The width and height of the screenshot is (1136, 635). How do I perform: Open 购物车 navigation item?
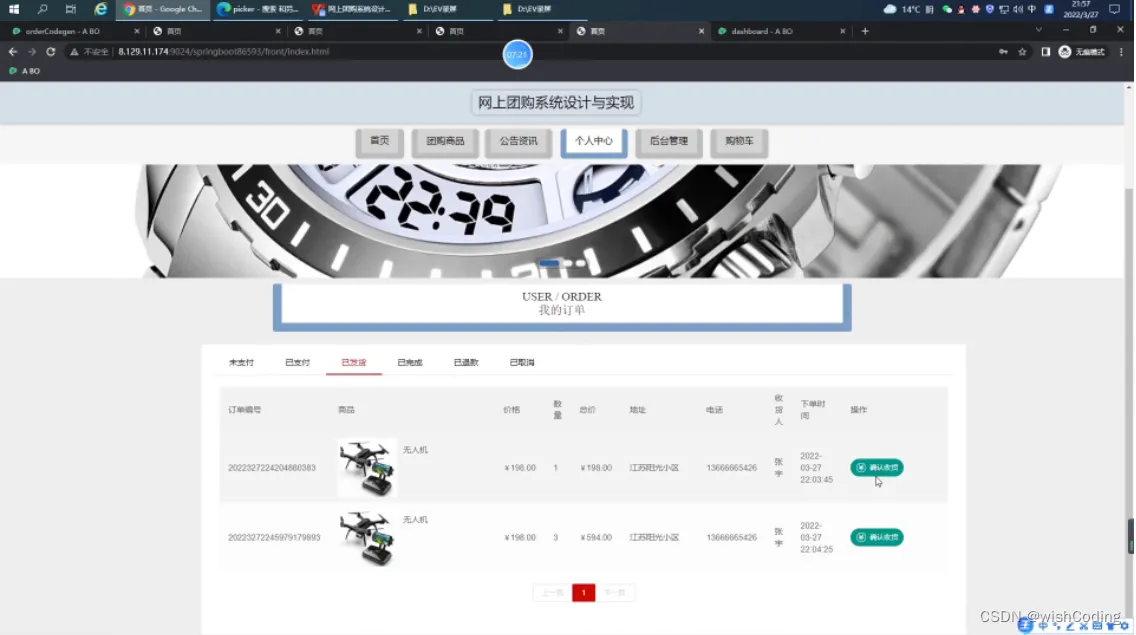point(739,141)
